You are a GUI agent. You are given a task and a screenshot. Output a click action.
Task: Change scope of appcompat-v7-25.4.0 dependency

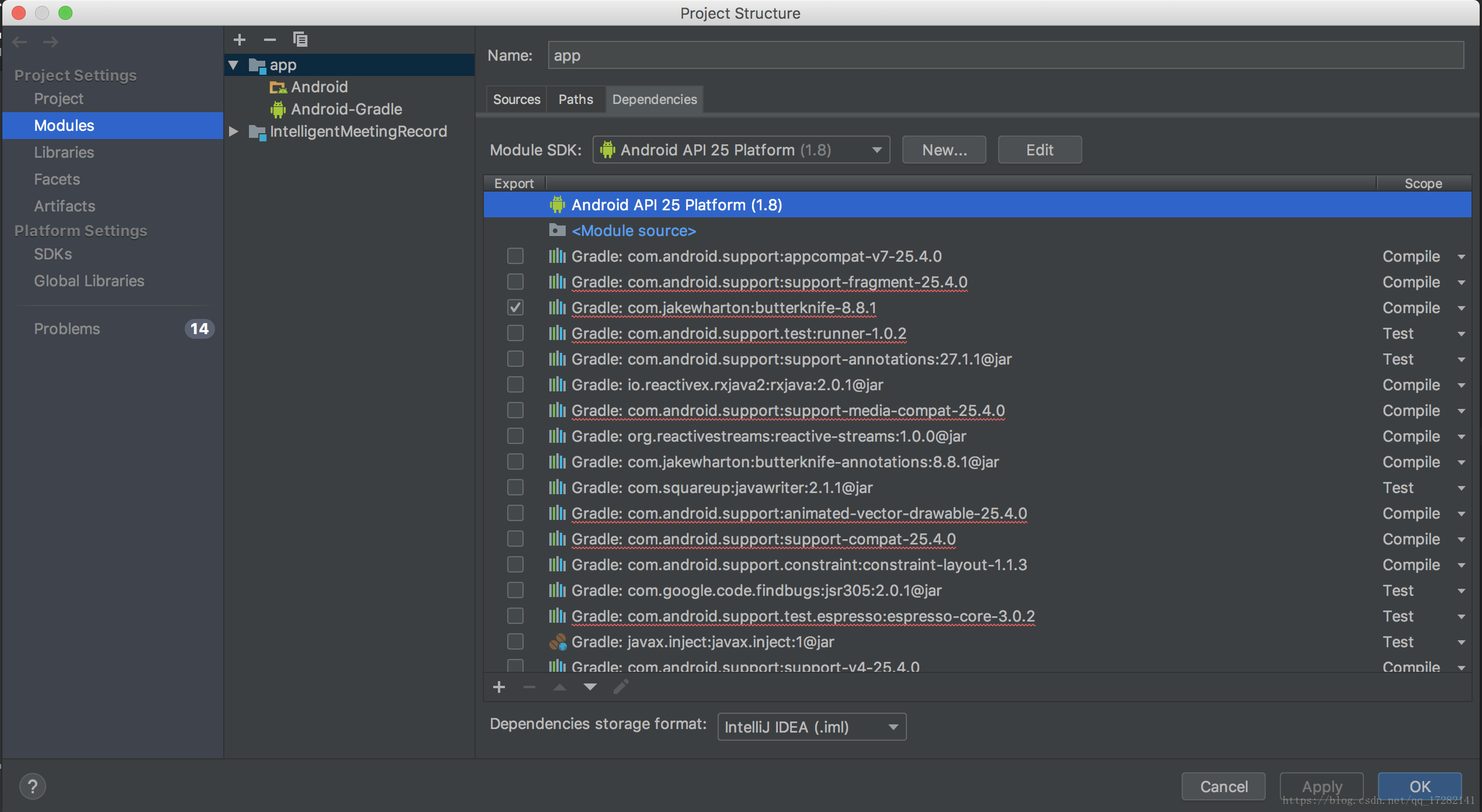tap(1424, 256)
